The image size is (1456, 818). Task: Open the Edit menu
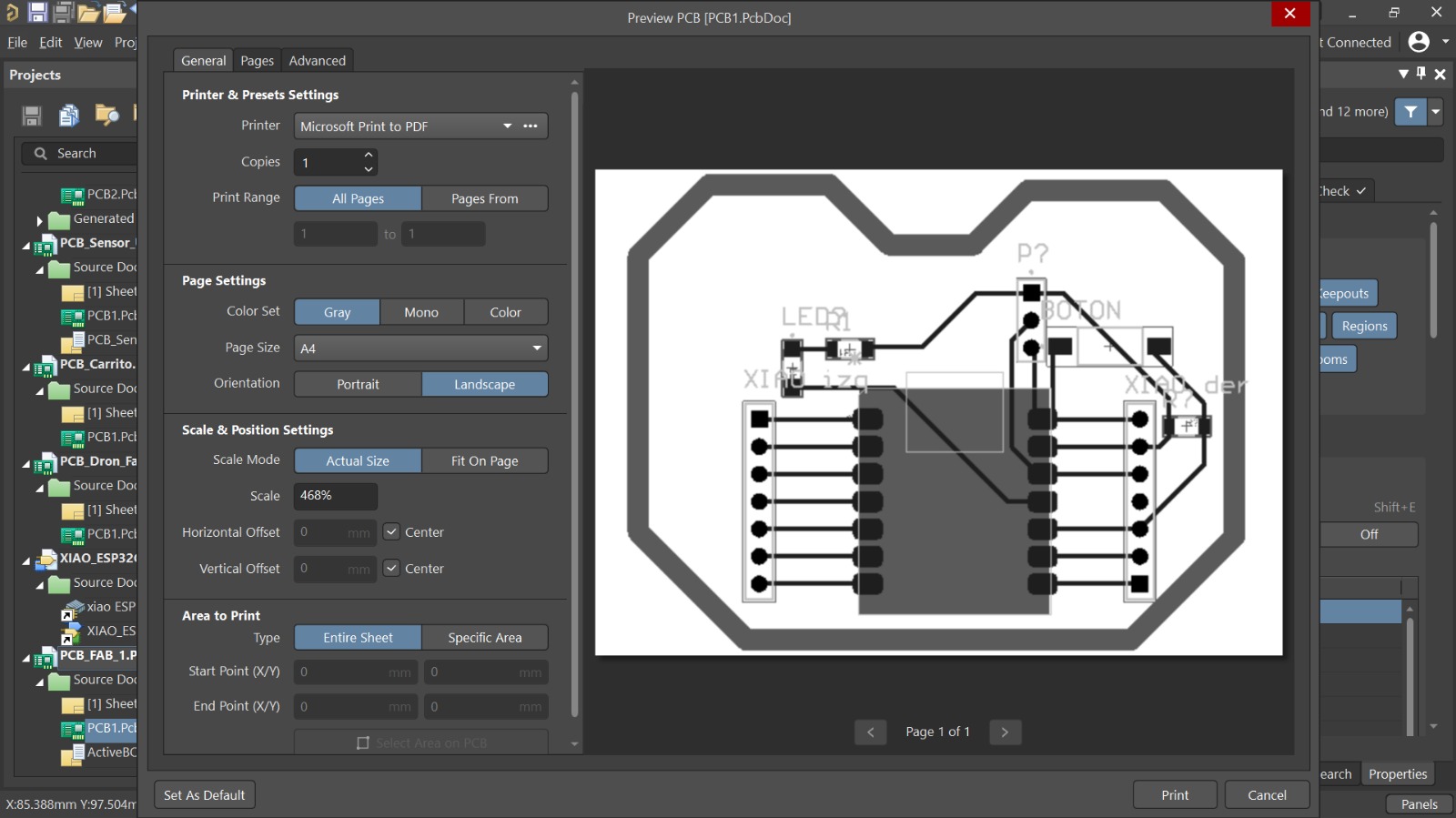pyautogui.click(x=51, y=42)
